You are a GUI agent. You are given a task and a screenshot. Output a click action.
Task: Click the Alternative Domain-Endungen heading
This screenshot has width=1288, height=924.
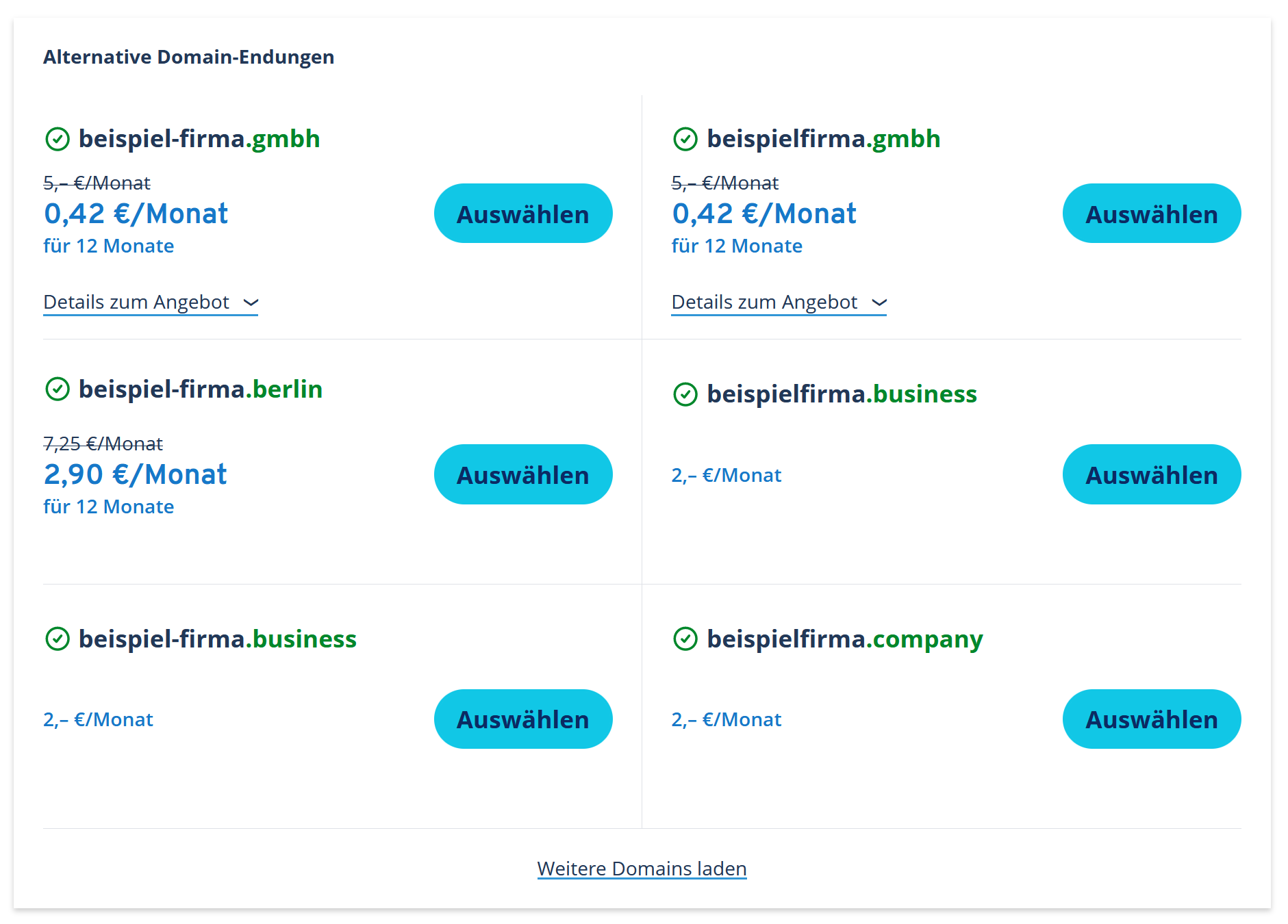(189, 57)
